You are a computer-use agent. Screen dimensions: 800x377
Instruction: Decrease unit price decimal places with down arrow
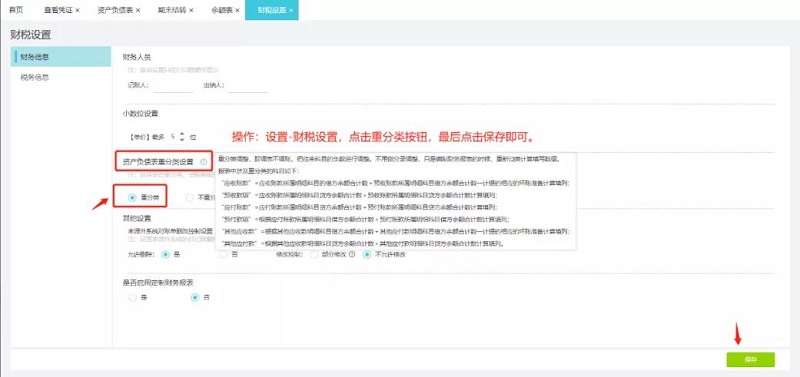[182, 139]
